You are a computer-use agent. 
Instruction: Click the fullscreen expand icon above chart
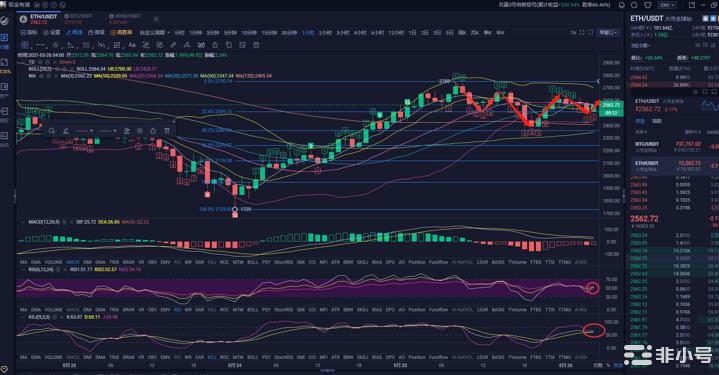(581, 33)
